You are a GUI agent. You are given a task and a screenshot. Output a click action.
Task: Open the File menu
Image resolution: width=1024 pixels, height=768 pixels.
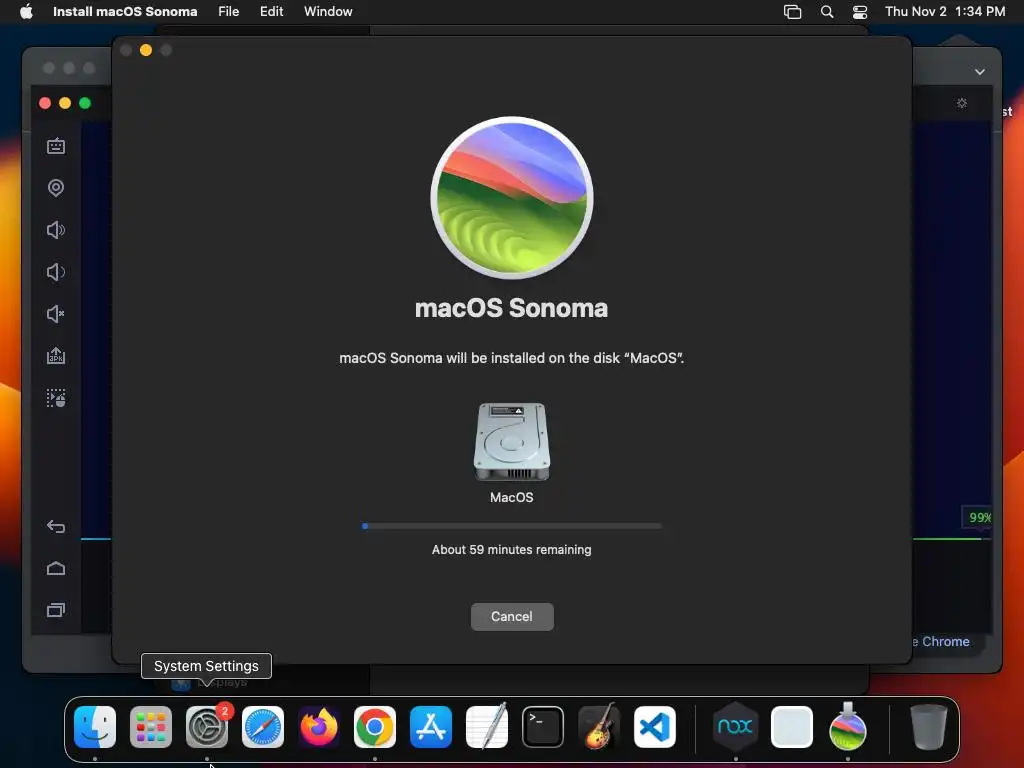(x=229, y=11)
